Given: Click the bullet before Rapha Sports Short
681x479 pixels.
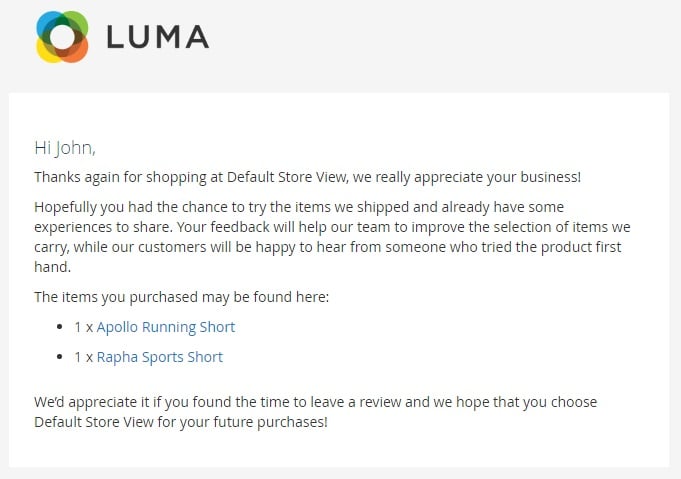Looking at the screenshot, I should coord(60,357).
